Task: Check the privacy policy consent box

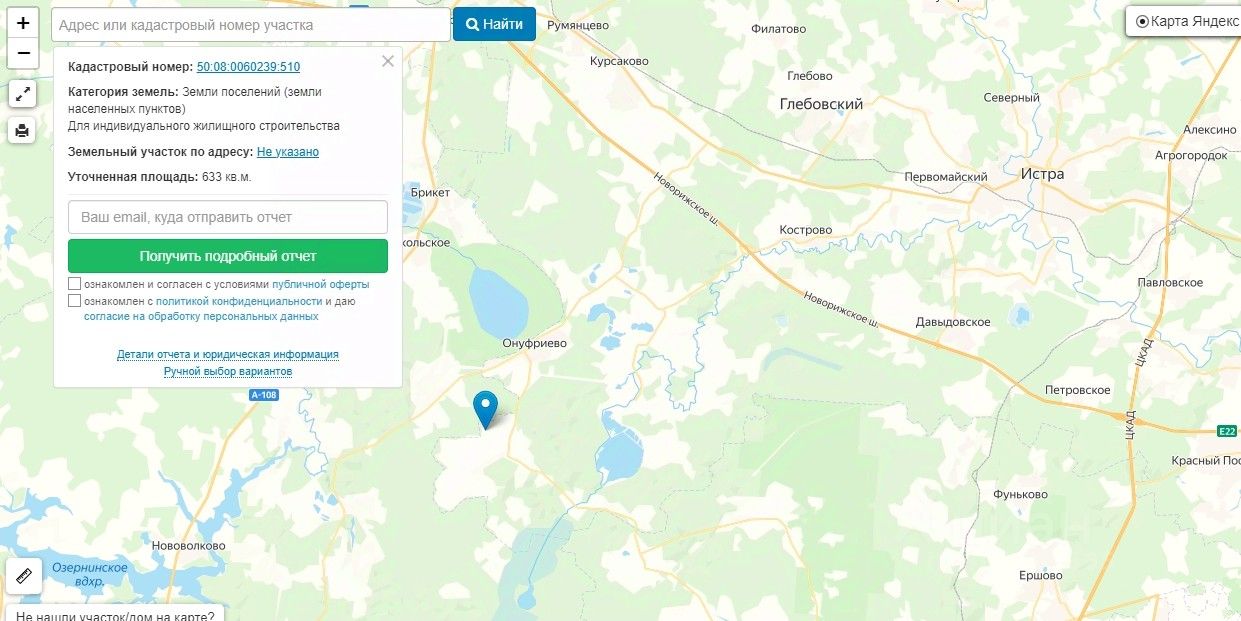Action: (74, 301)
